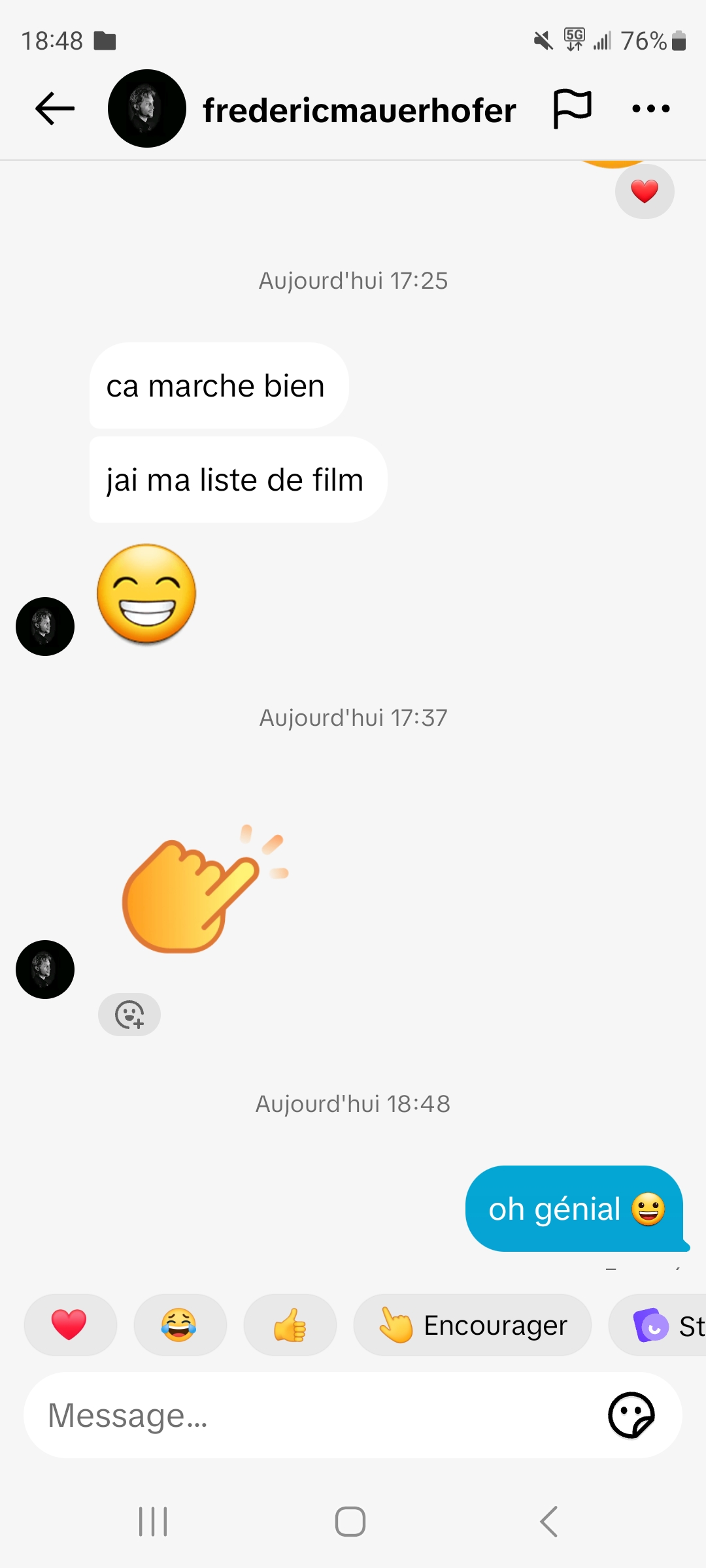706x1568 pixels.
Task: Send the red heart quick reaction
Action: click(70, 1325)
